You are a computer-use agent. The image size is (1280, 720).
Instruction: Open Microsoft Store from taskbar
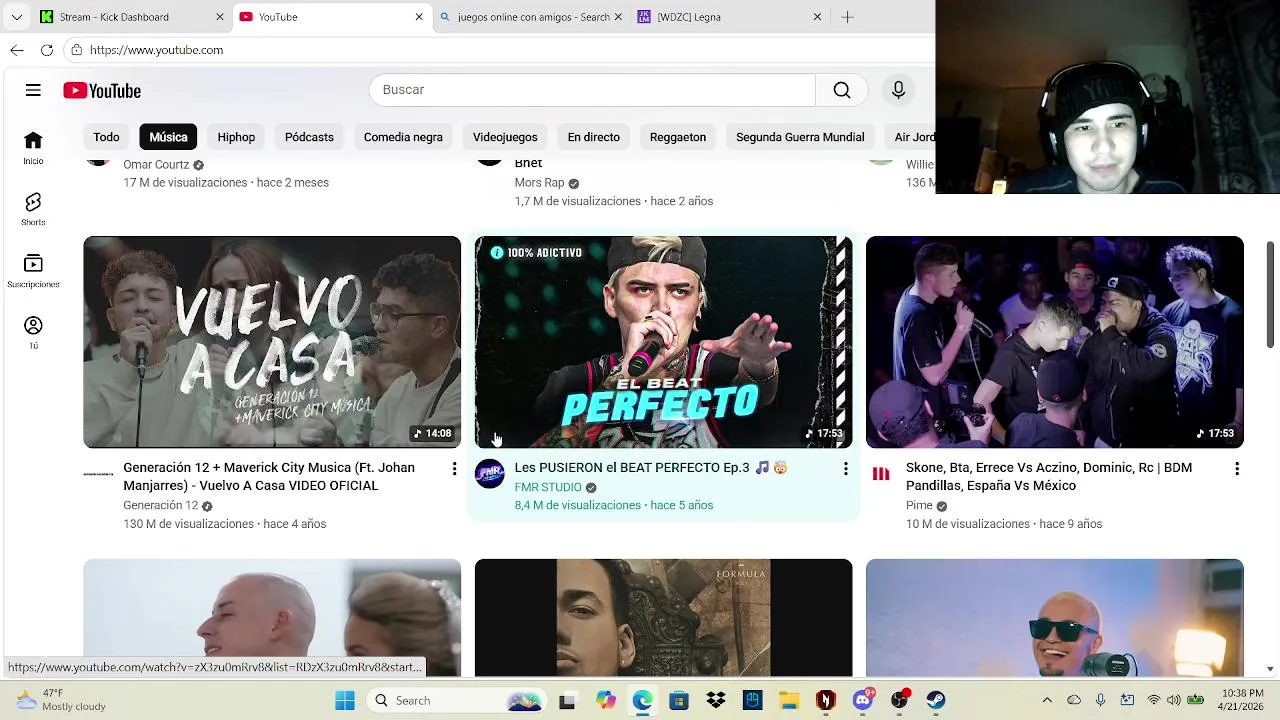[x=679, y=700]
